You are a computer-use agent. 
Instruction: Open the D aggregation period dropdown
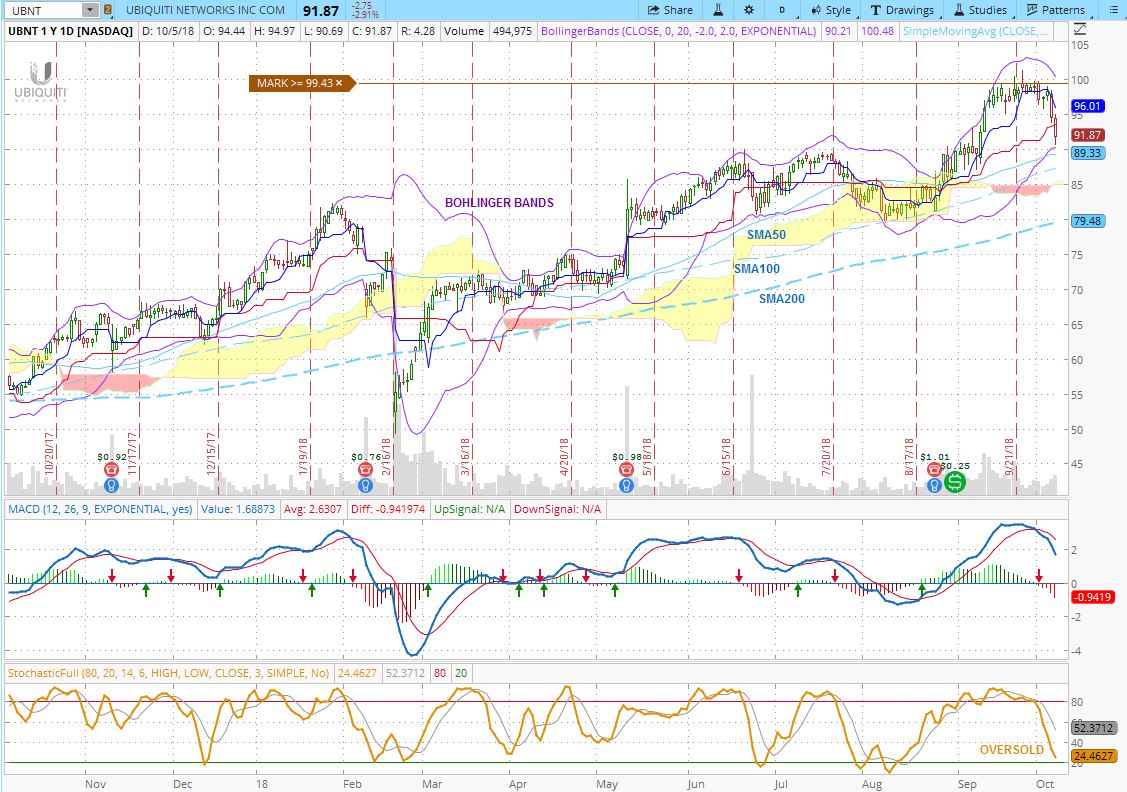click(782, 10)
